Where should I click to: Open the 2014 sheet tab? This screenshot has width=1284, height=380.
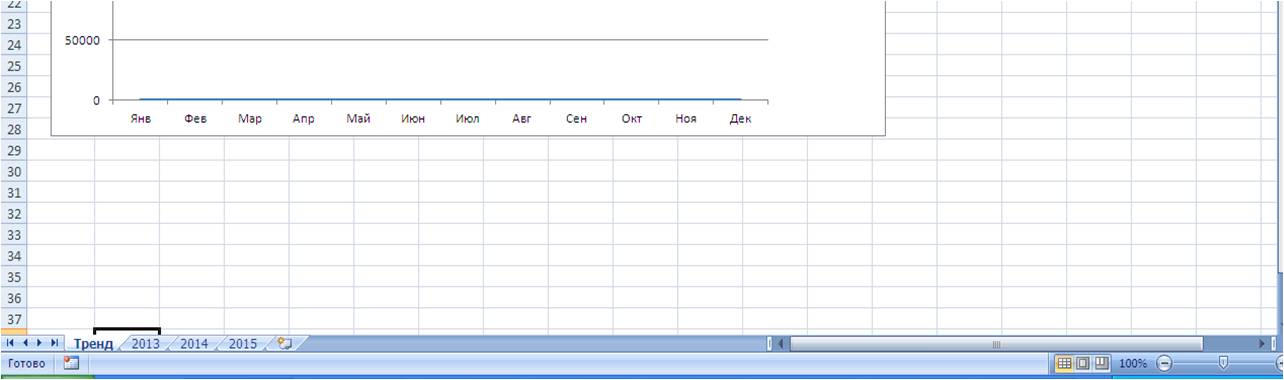[x=194, y=343]
